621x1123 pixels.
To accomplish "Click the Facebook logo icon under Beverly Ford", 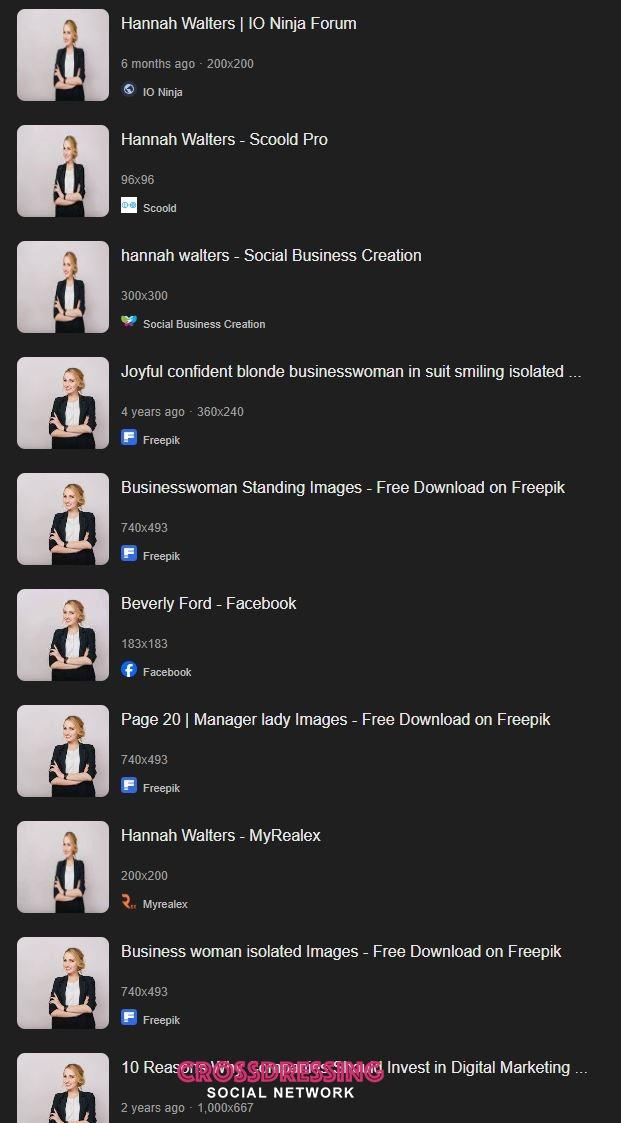I will [129, 670].
